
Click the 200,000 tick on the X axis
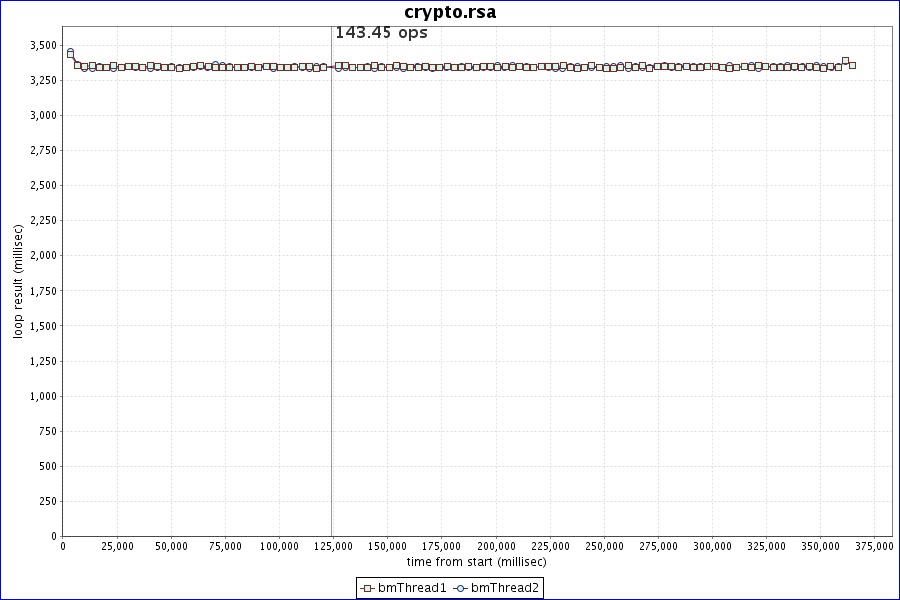tap(496, 546)
